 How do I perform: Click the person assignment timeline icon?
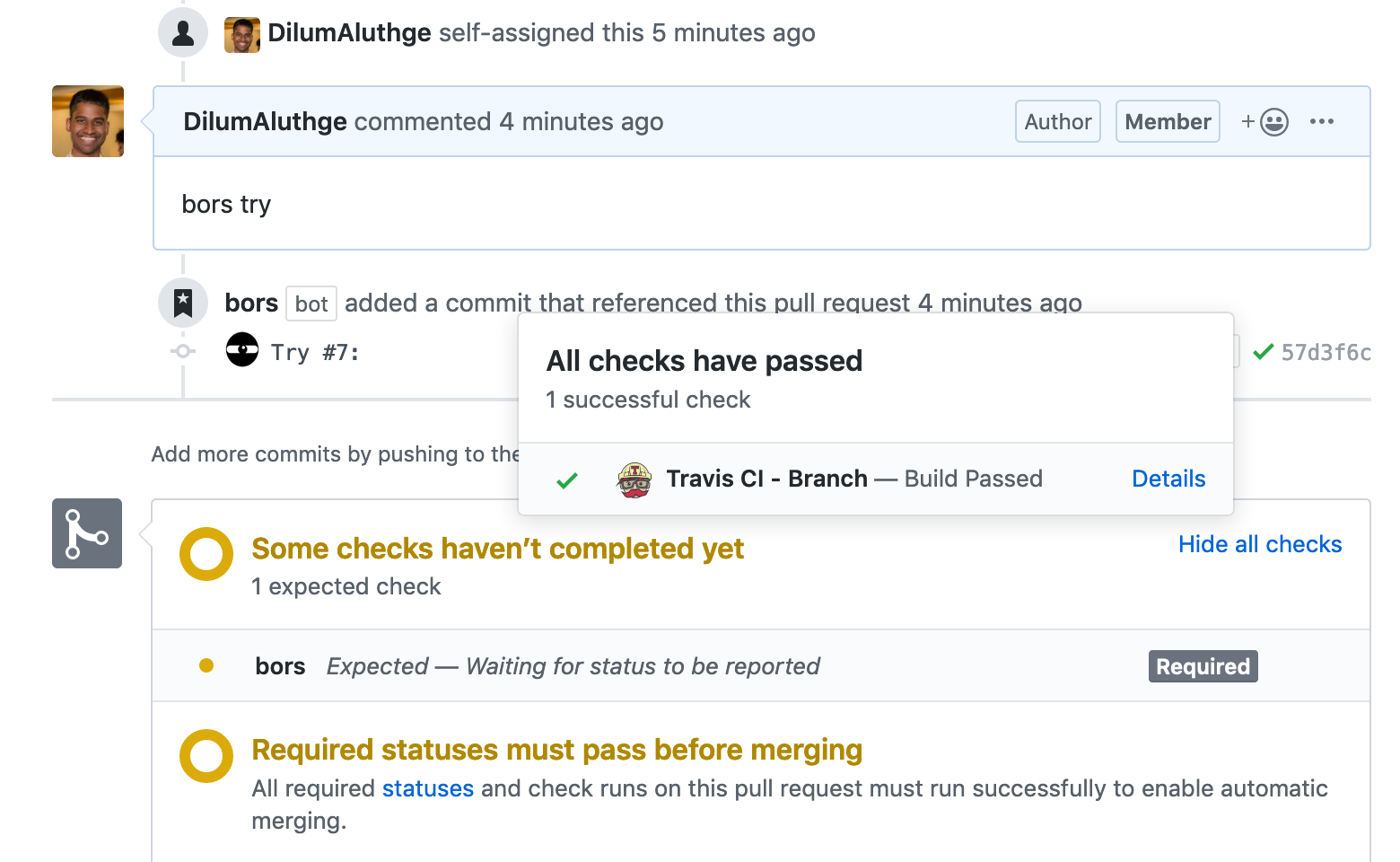(183, 33)
